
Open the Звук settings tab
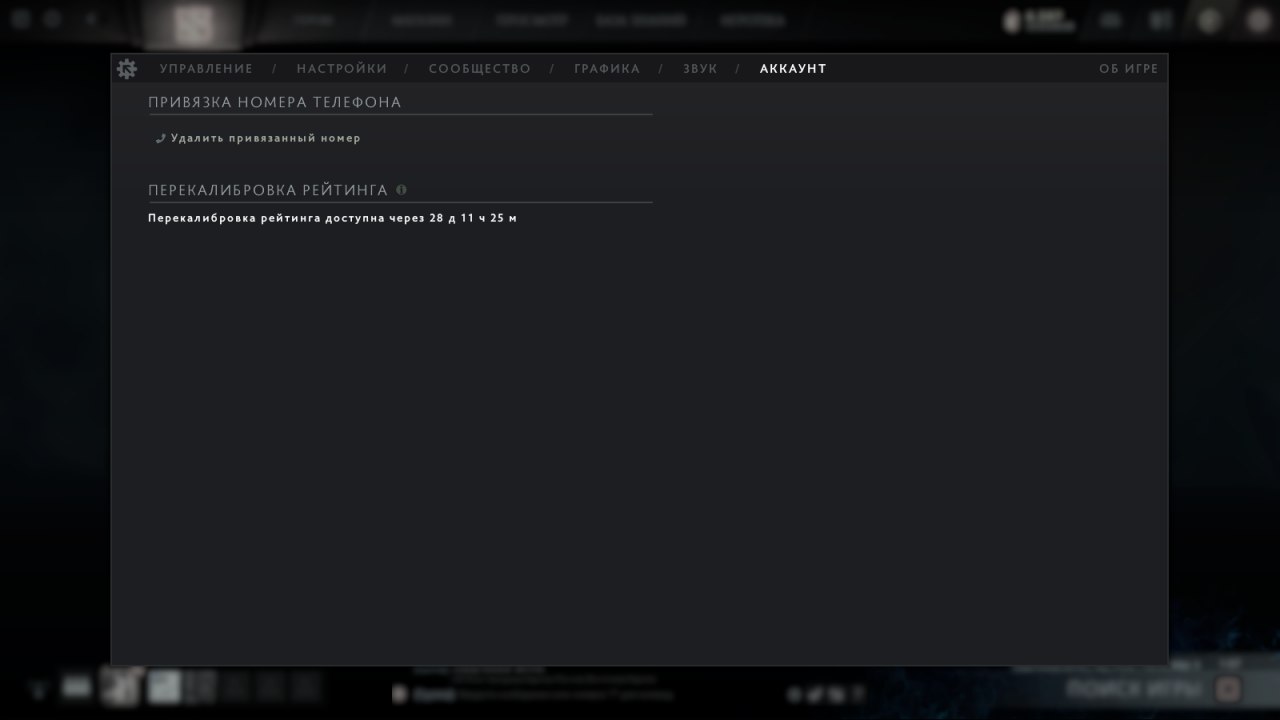pyautogui.click(x=700, y=69)
